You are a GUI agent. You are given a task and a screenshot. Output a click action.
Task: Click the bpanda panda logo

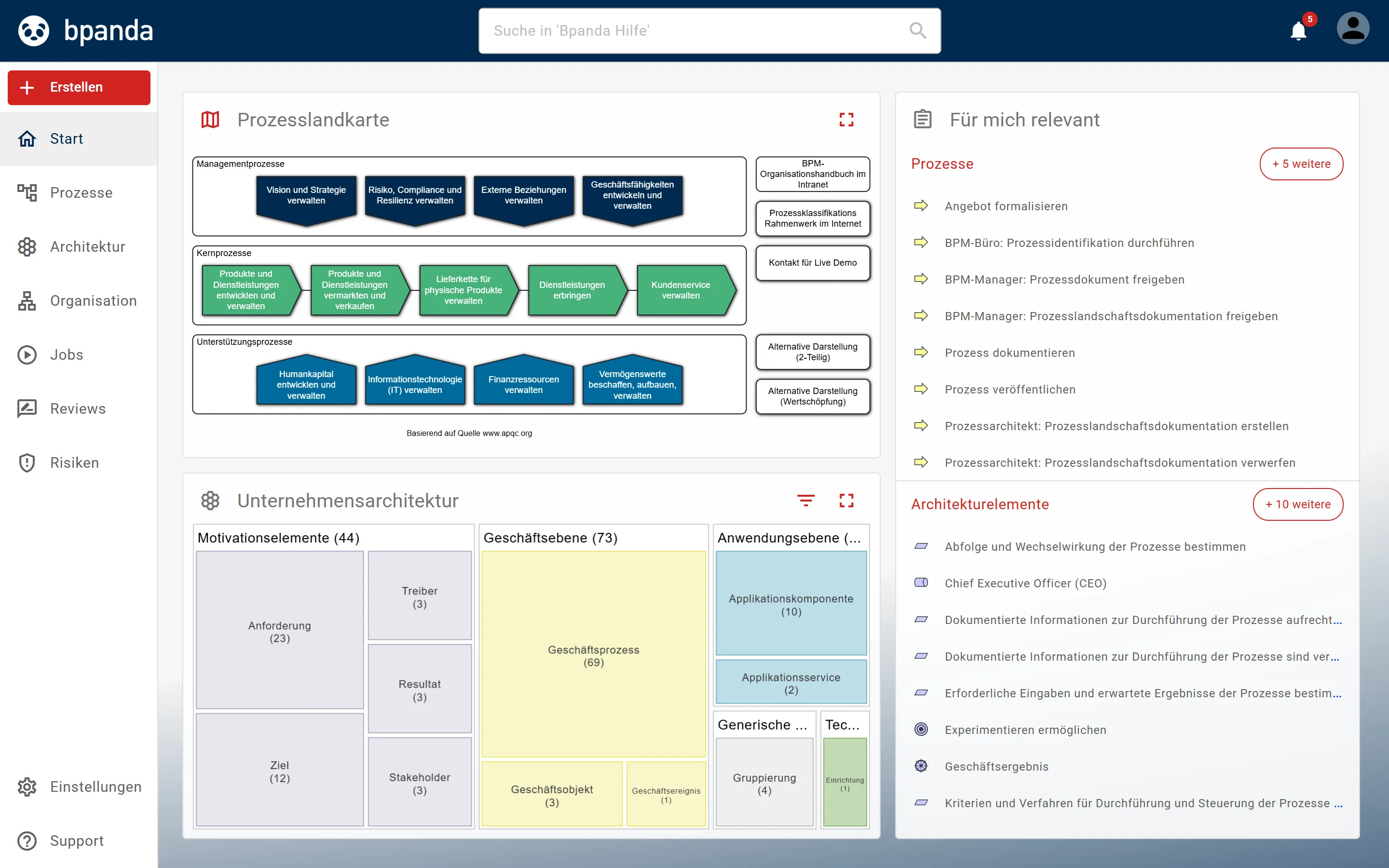click(33, 30)
